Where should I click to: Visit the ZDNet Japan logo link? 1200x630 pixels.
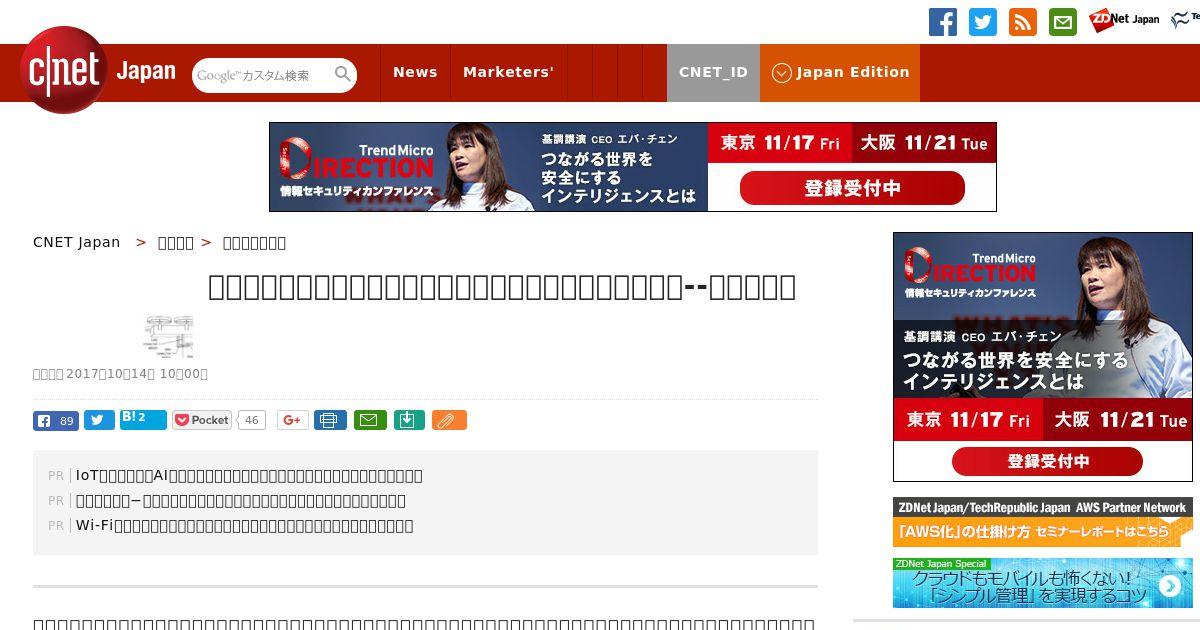(x=1124, y=20)
